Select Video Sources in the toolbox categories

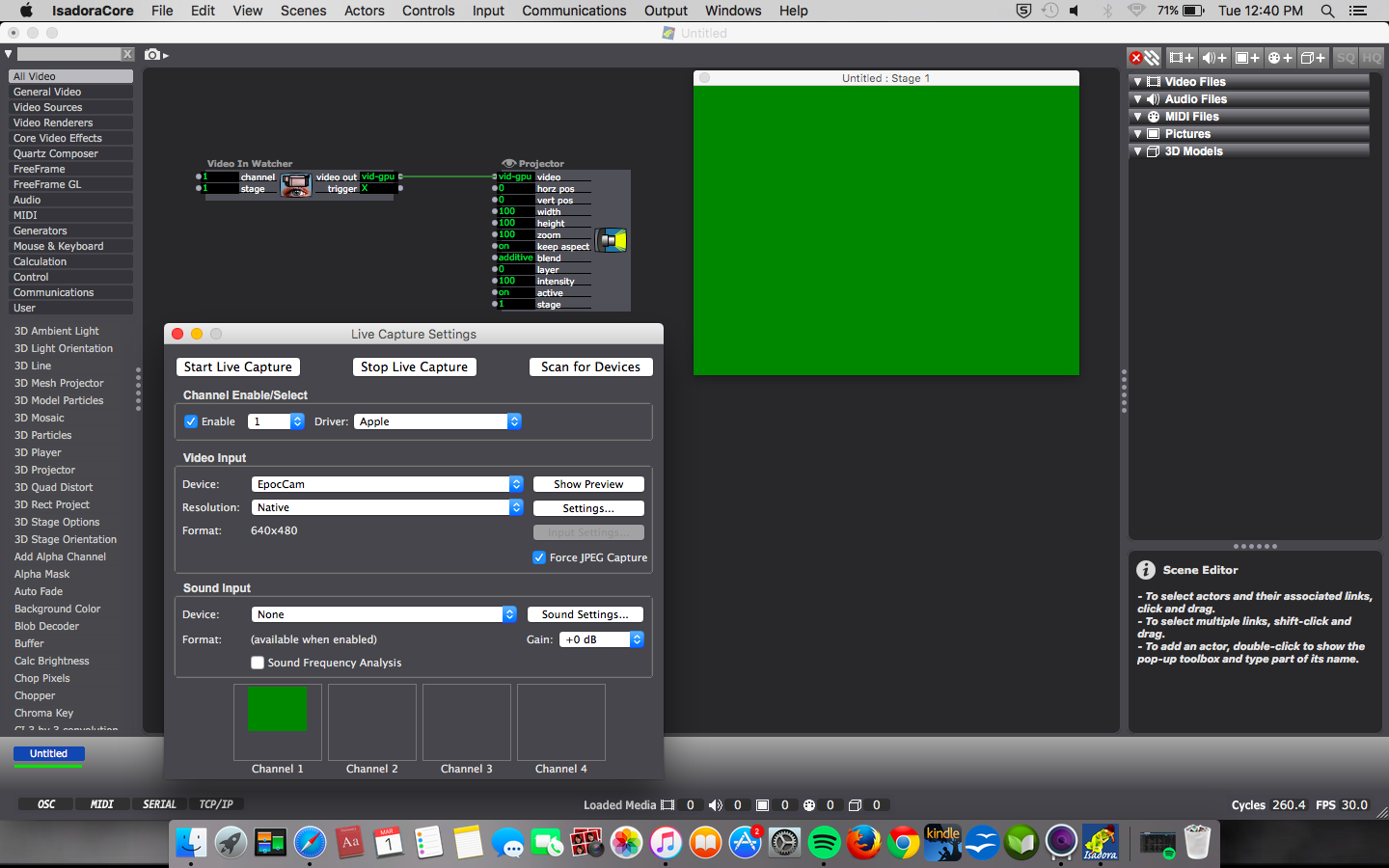pos(71,107)
